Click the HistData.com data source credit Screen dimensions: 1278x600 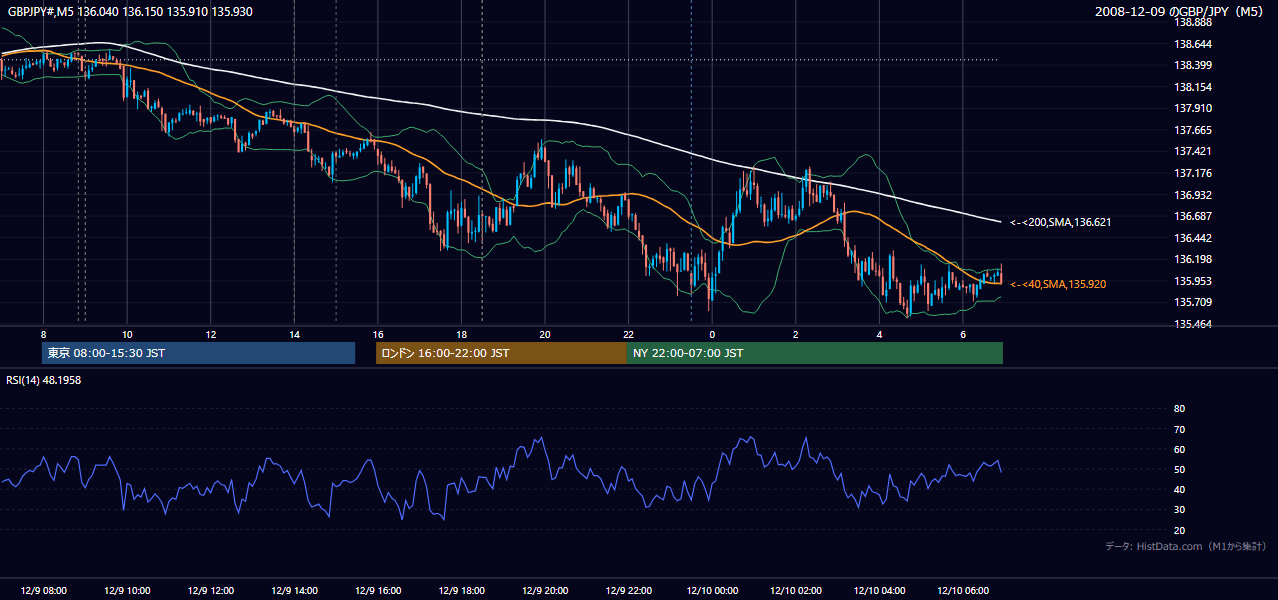pyautogui.click(x=1186, y=546)
